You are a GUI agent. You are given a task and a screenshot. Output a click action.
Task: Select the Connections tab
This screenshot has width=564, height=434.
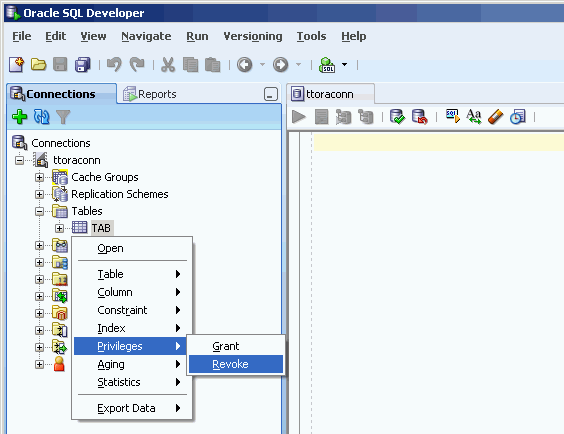(60, 94)
